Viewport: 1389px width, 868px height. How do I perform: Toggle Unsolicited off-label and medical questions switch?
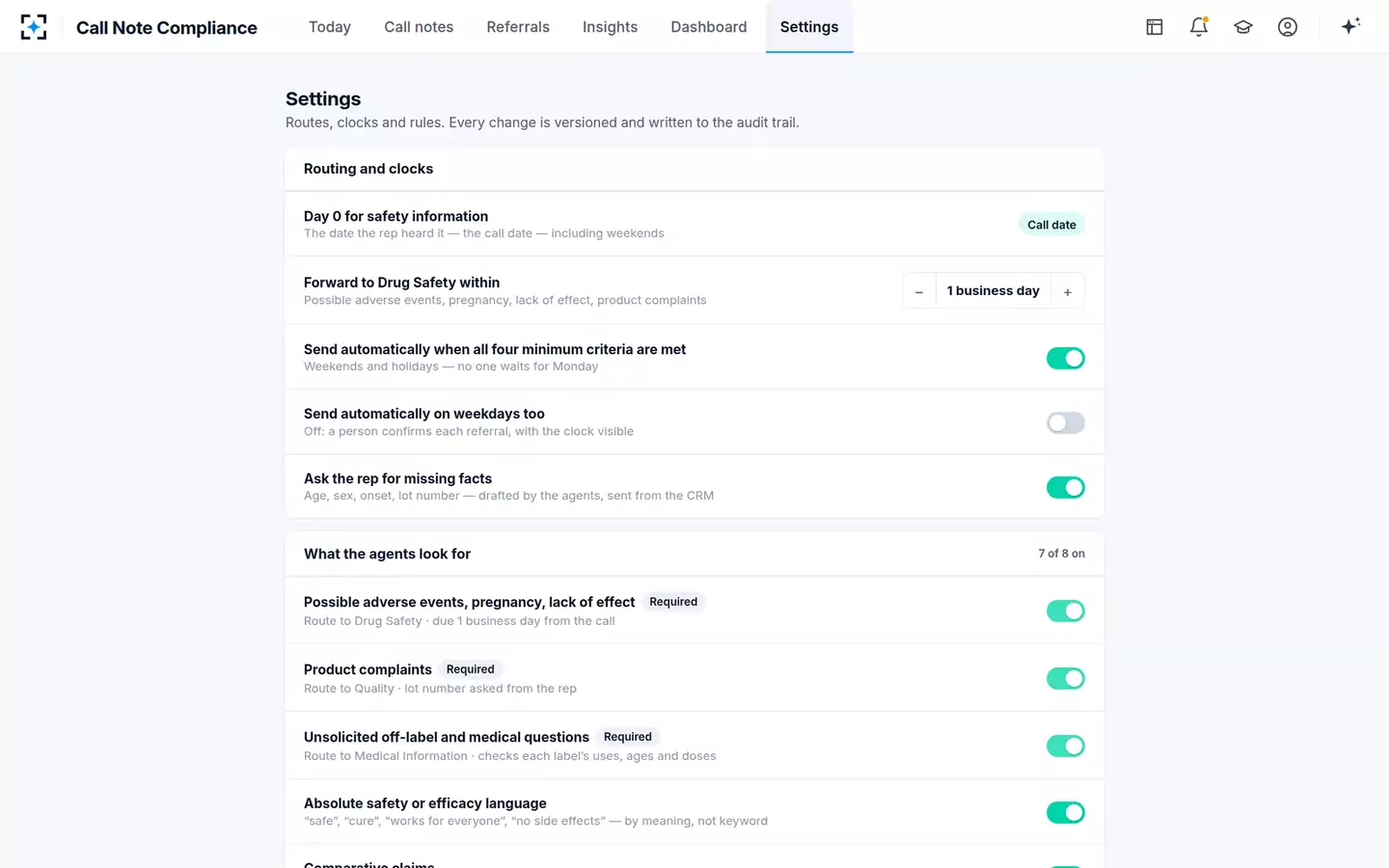click(1066, 746)
